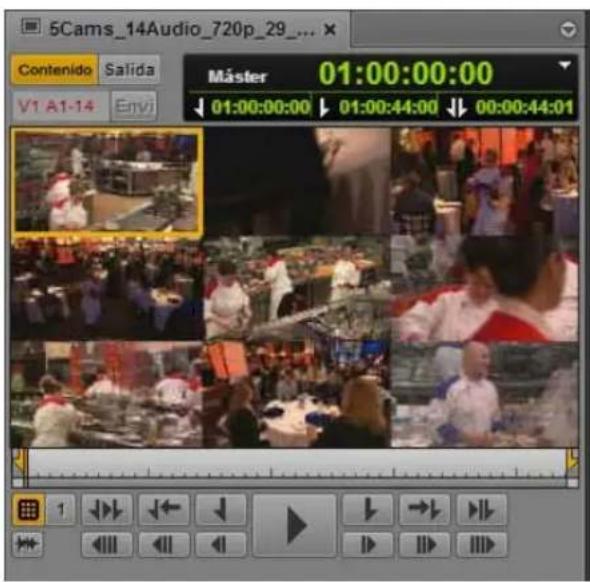This screenshot has width=590, height=582.
Task: Click the Go to Out point button
Action: (x=424, y=510)
